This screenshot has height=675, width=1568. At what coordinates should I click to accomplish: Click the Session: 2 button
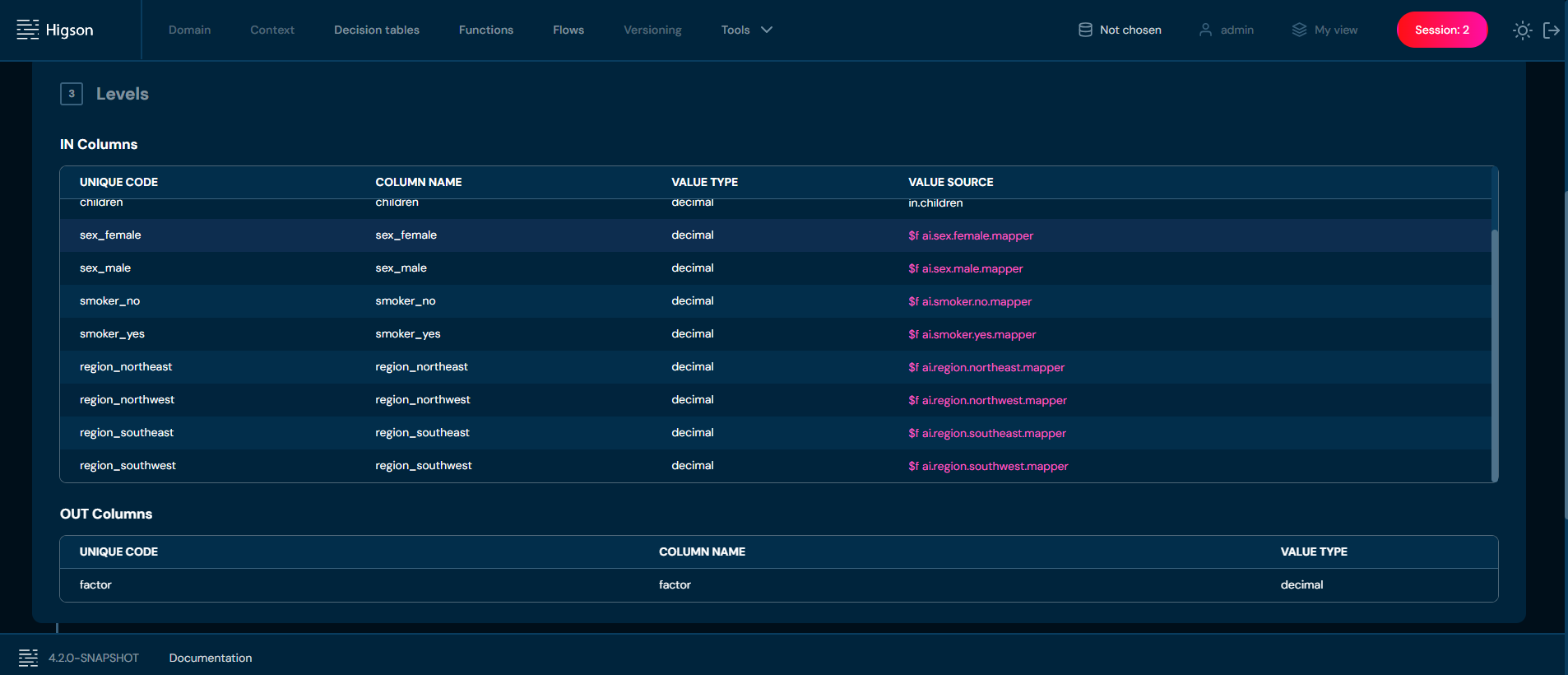click(1441, 30)
